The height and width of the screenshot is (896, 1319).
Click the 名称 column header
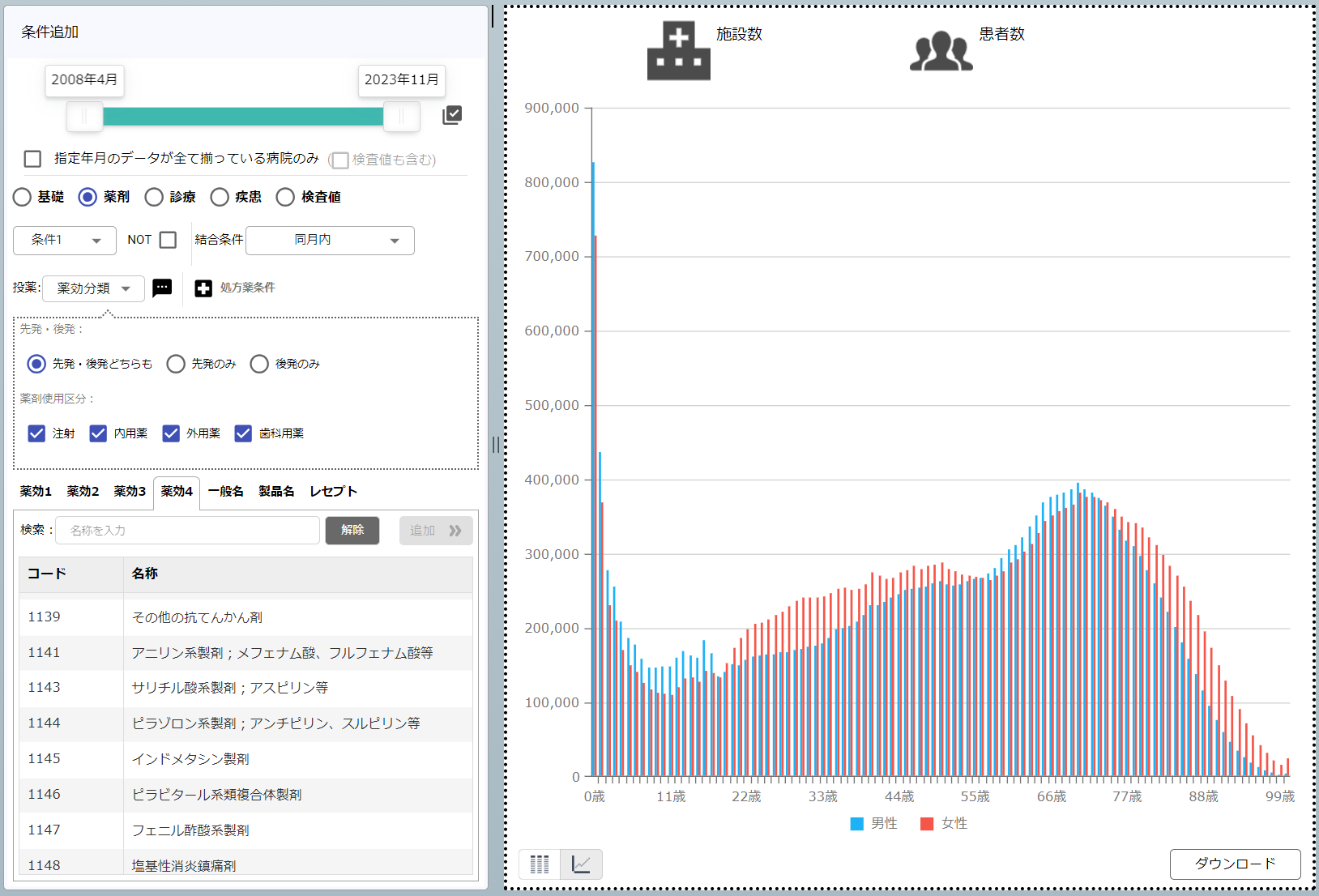coord(298,574)
